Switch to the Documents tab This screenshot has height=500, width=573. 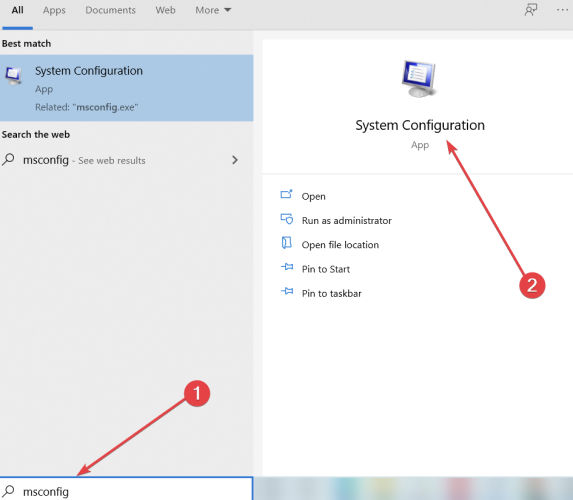[x=110, y=10]
